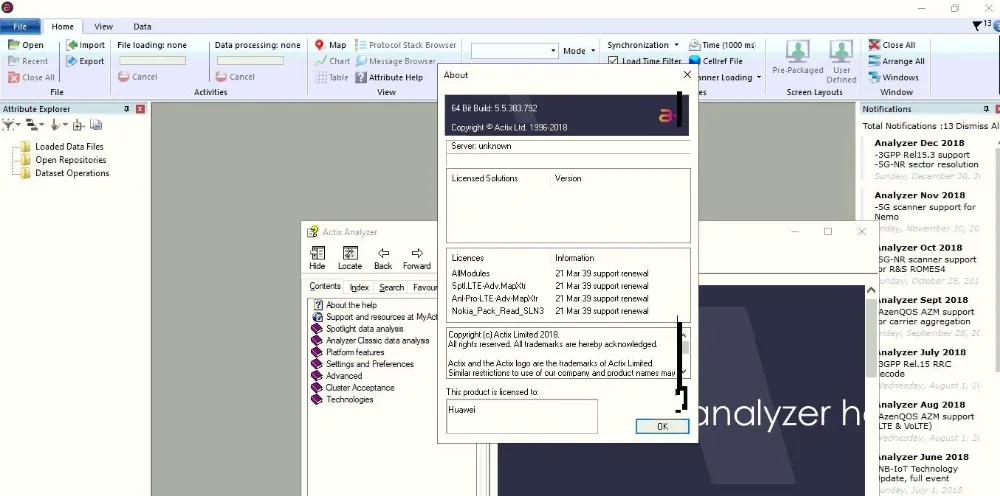
Task: Open Attribute Help
Action: coord(389,77)
